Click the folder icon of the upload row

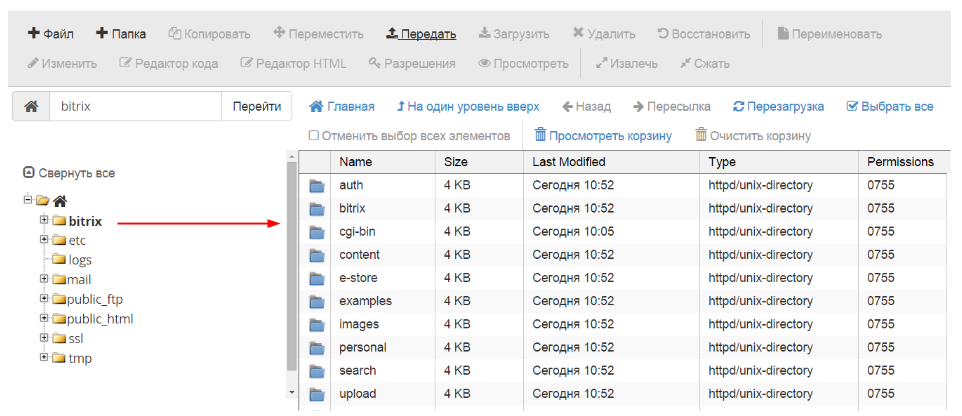318,394
